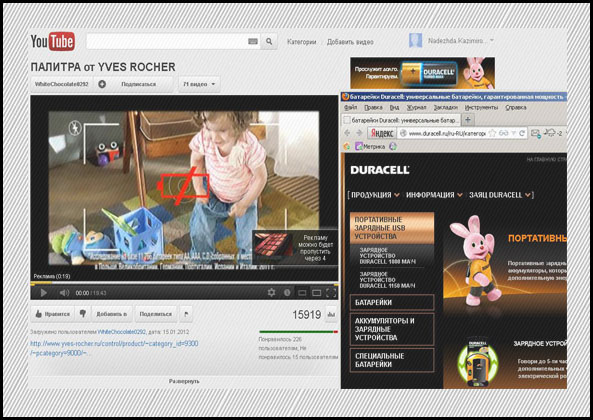Toggle the player annotations info icon
The image size is (593, 420).
pyautogui.click(x=287, y=293)
